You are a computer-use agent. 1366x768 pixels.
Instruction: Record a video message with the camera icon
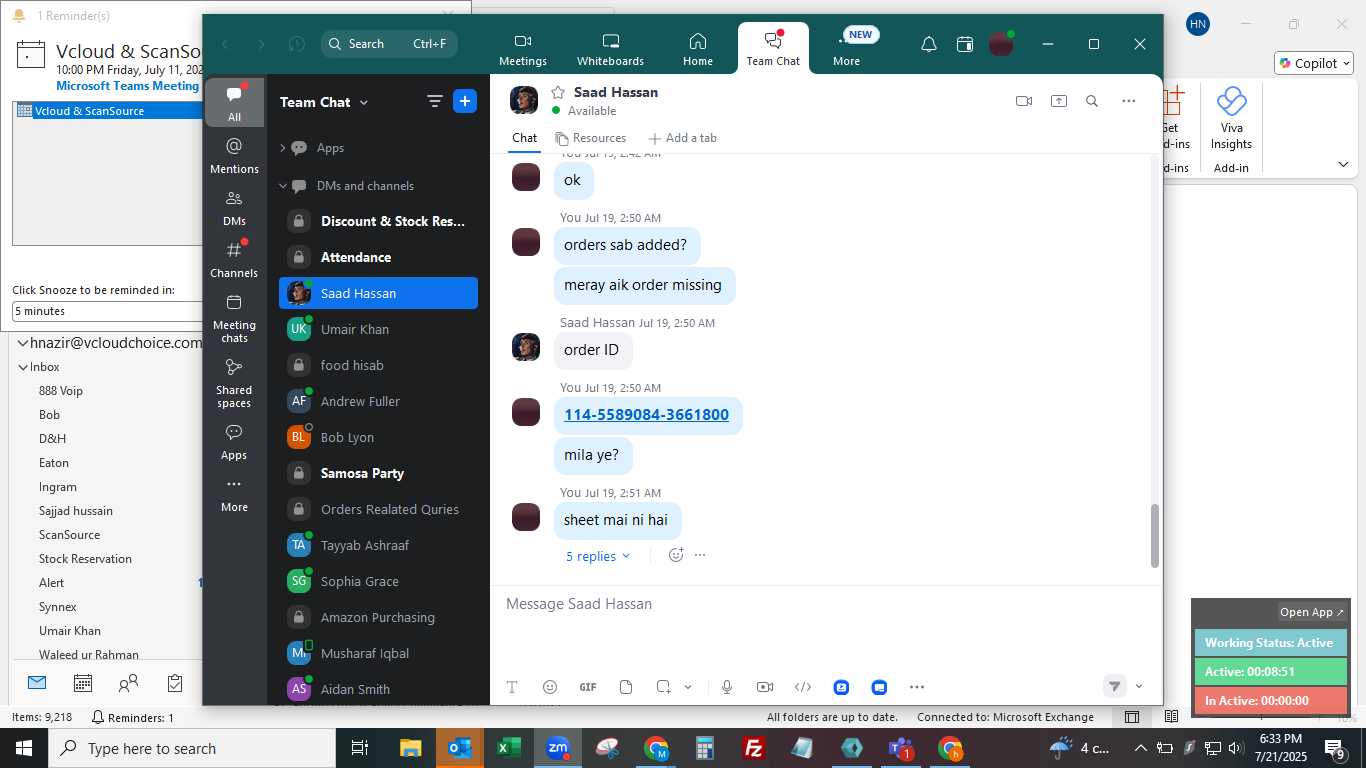(765, 687)
